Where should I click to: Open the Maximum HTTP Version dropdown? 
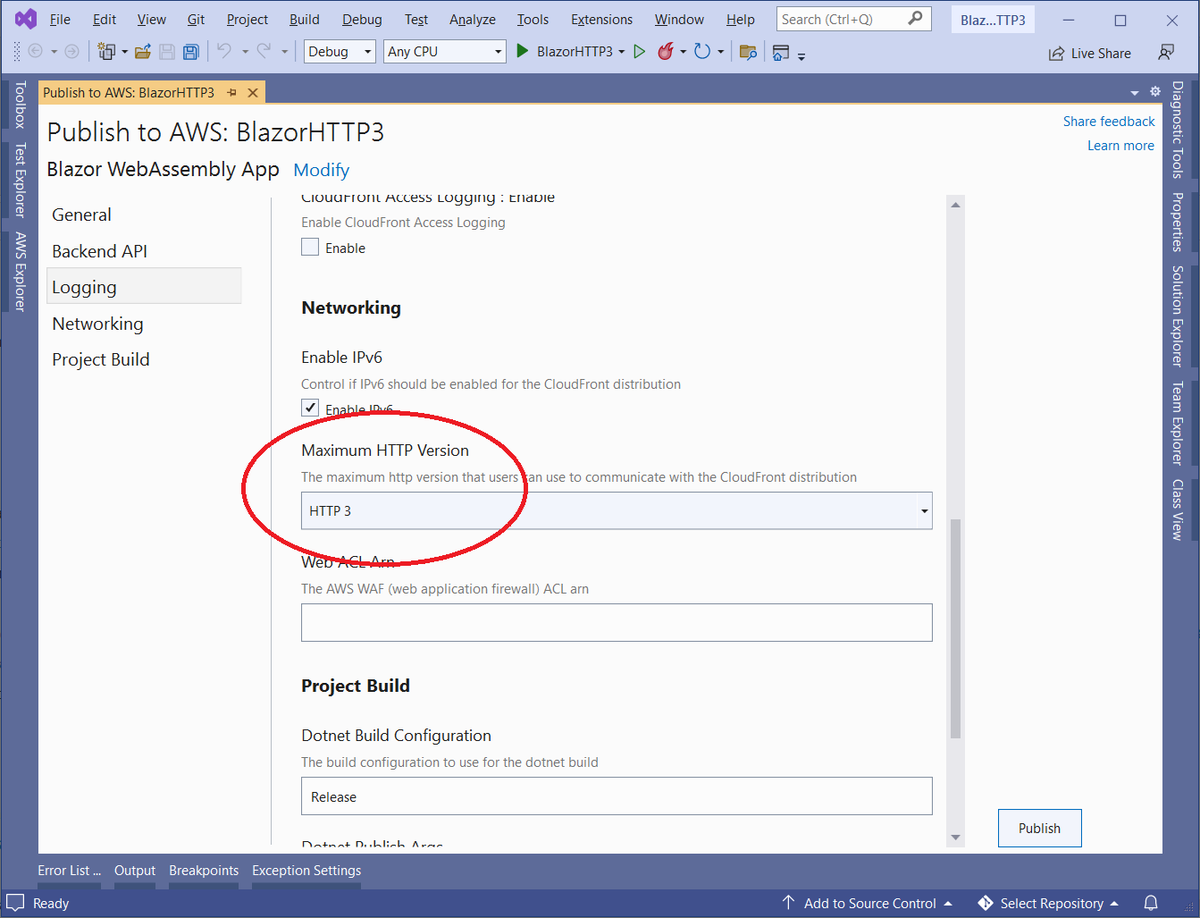coord(617,510)
